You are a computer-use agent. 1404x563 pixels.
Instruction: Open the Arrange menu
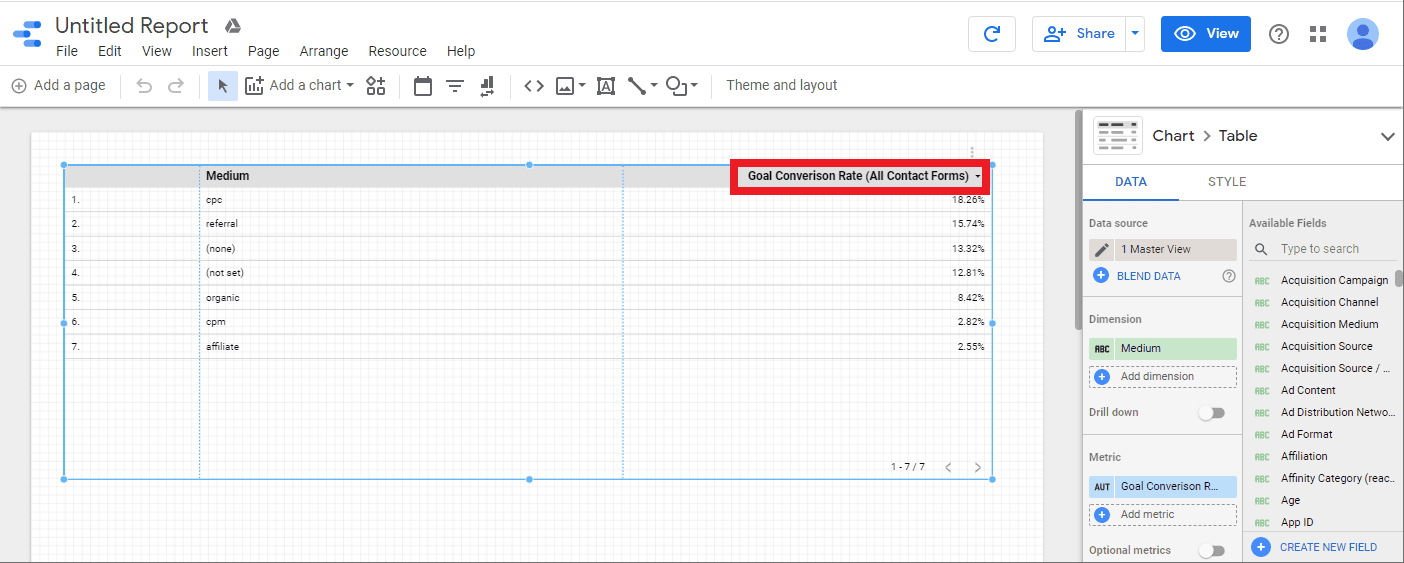click(324, 51)
